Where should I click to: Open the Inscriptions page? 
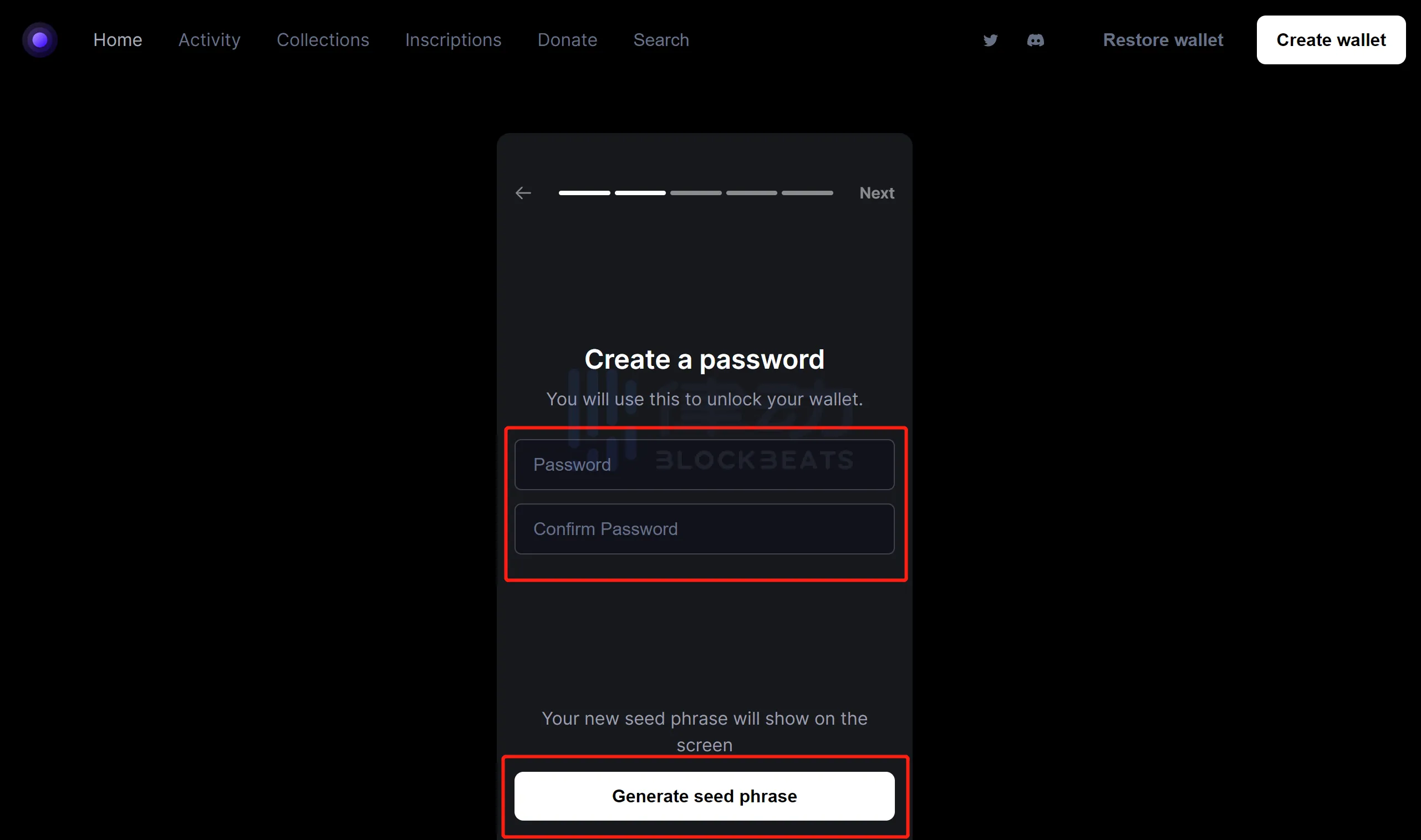[x=453, y=40]
